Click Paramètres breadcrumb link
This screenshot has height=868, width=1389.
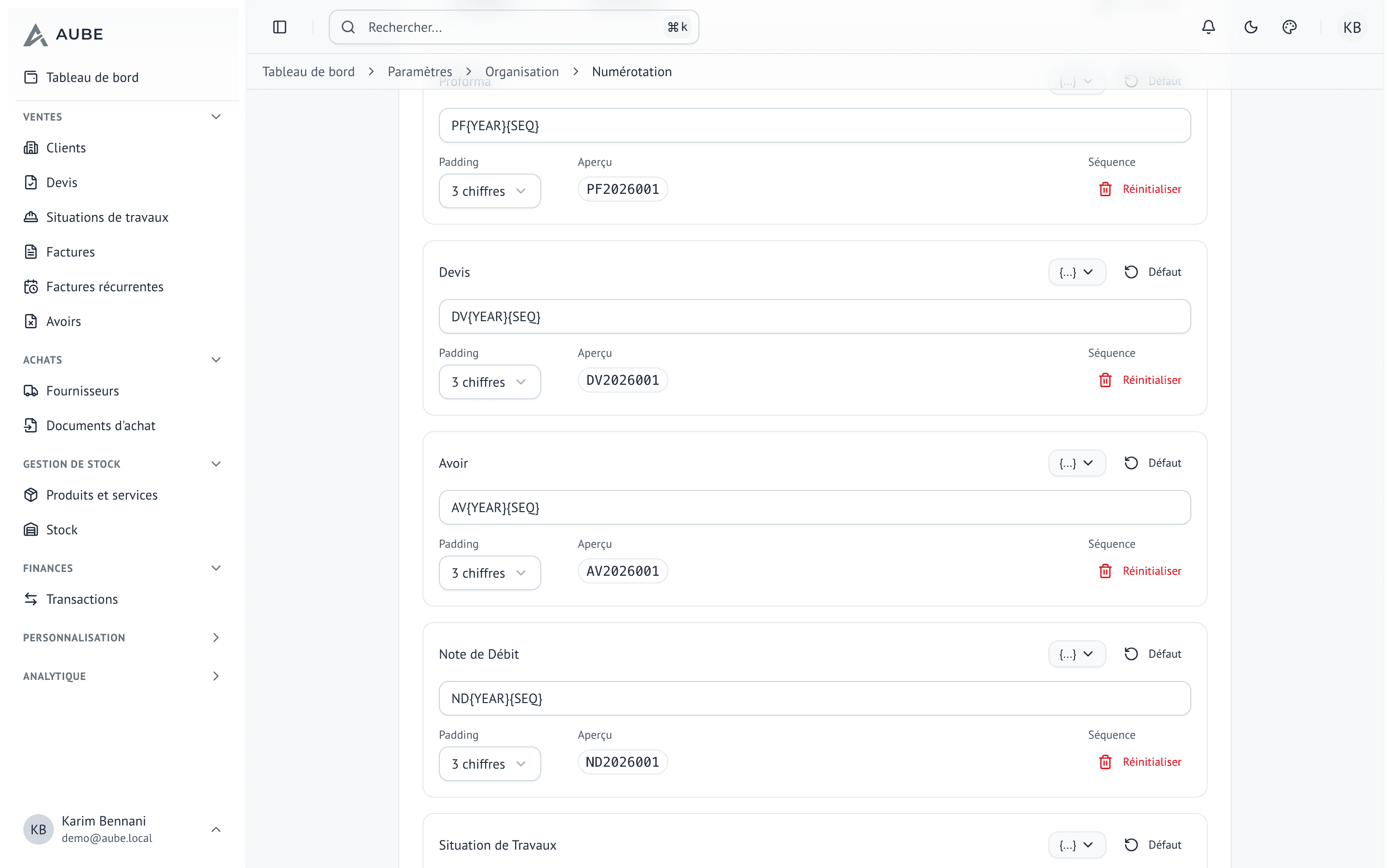click(420, 72)
